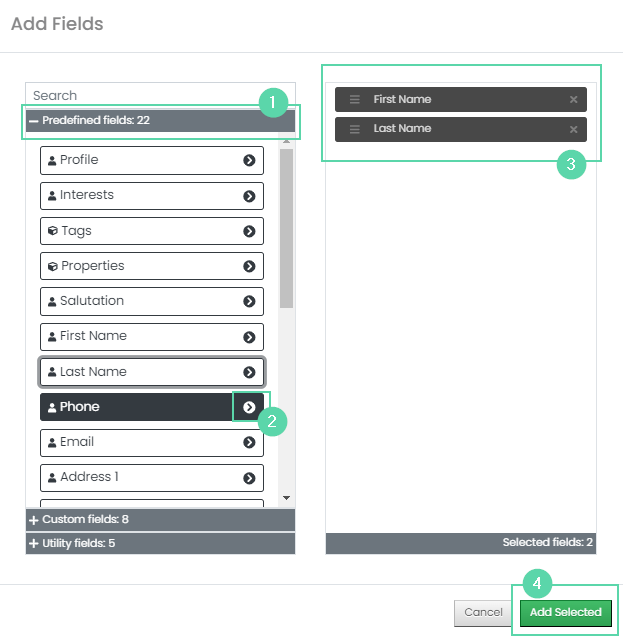The width and height of the screenshot is (623, 638).
Task: Cancel the Add Fields dialog
Action: coord(483,612)
